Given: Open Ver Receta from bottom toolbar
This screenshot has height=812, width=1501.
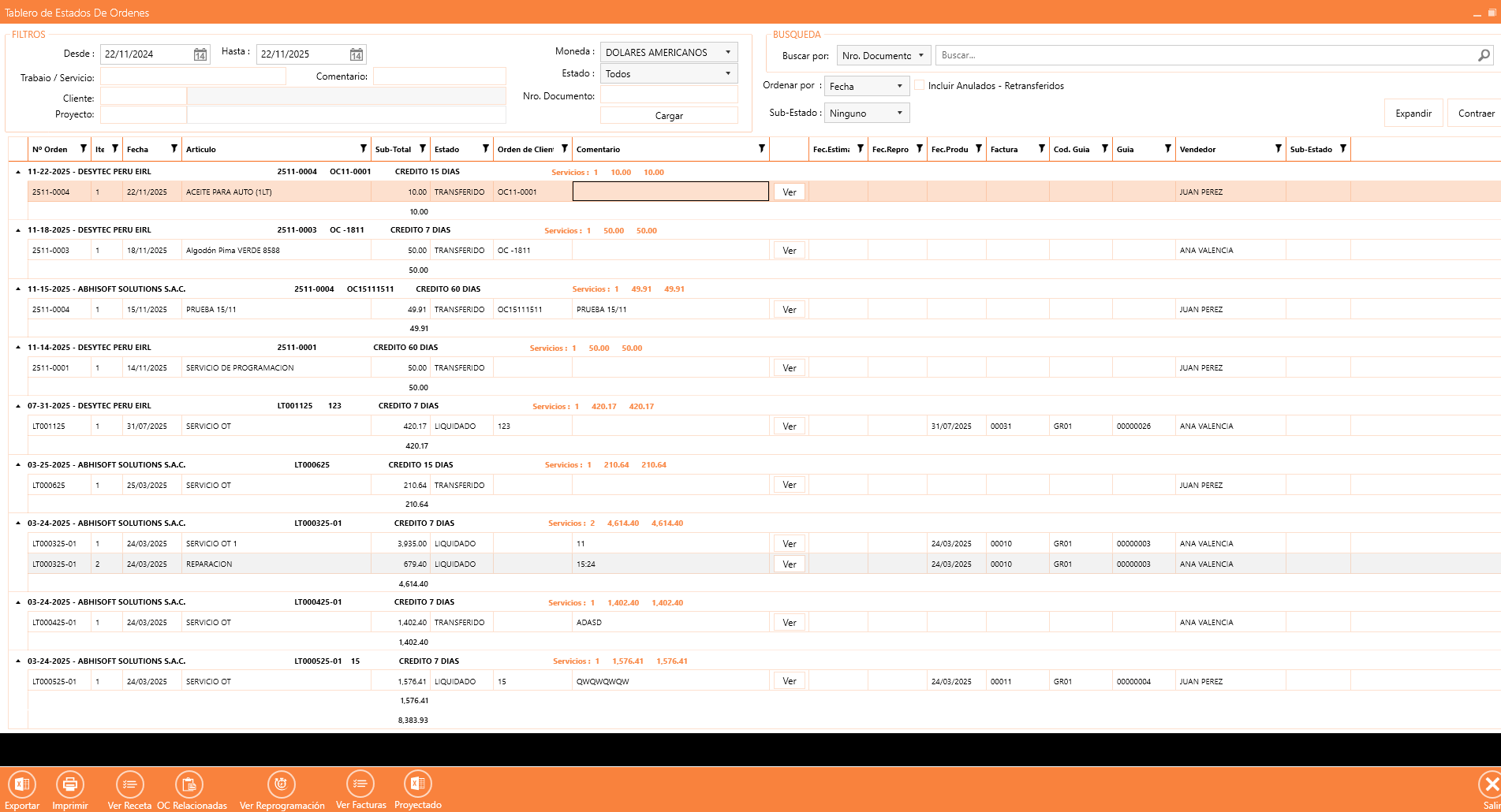Looking at the screenshot, I should pos(129,784).
